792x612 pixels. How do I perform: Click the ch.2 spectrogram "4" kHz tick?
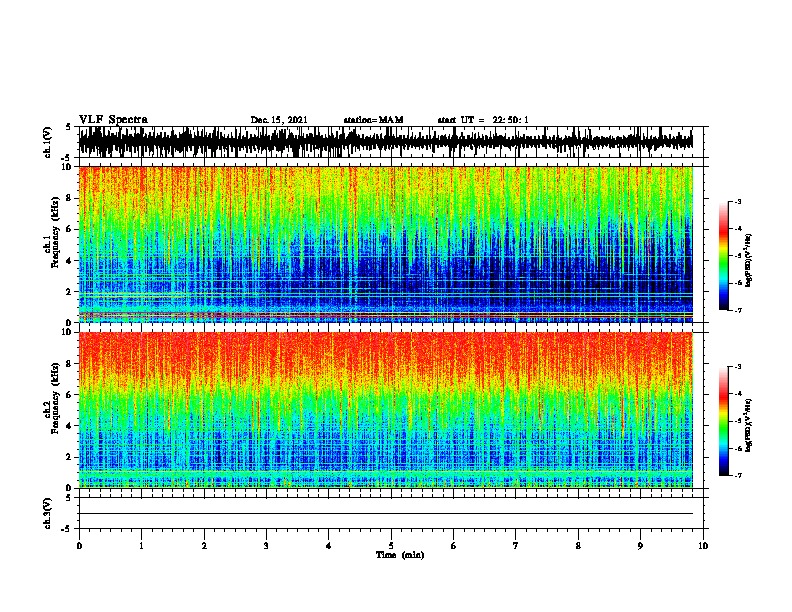(70, 426)
